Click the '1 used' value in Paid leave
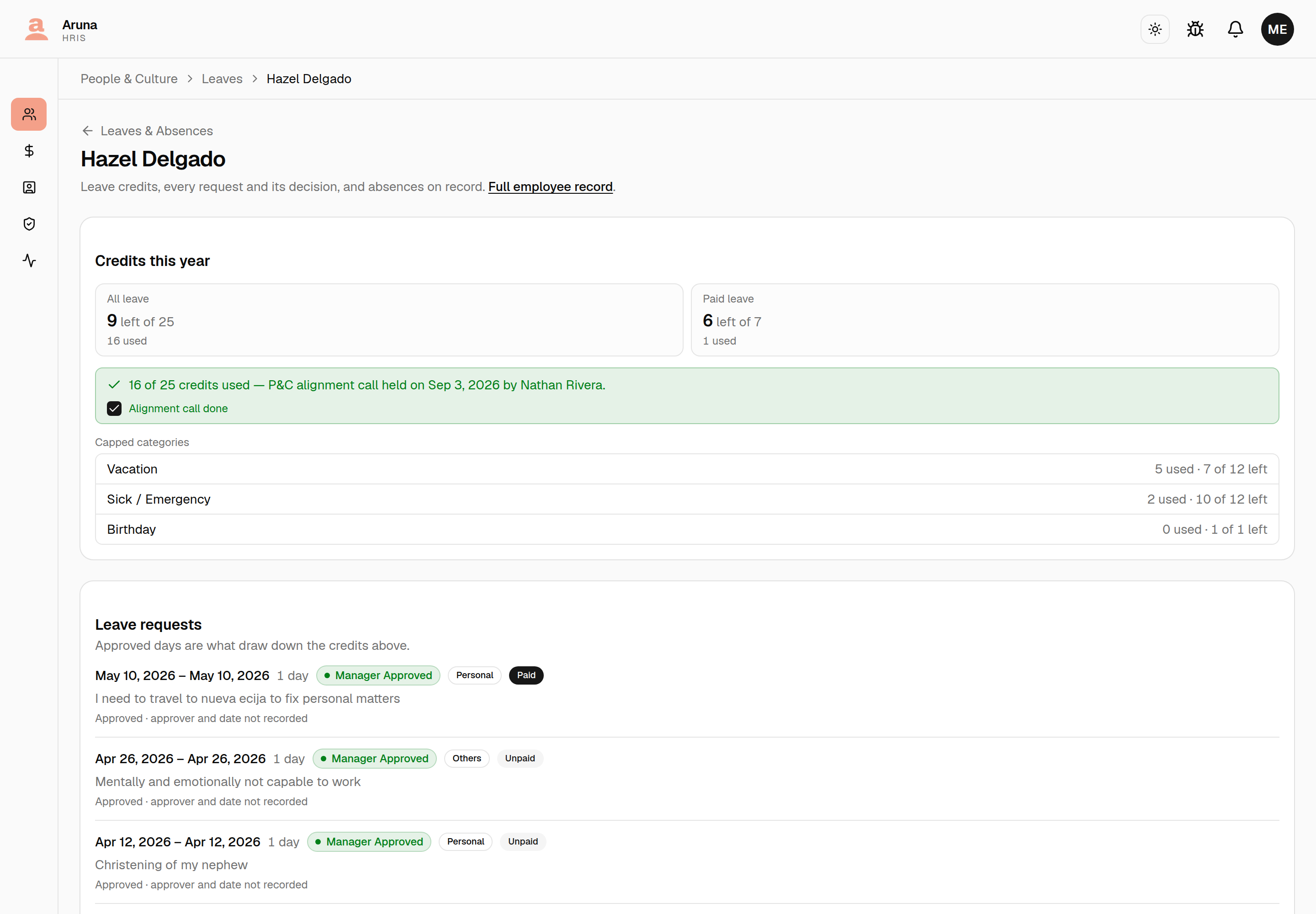 (719, 341)
